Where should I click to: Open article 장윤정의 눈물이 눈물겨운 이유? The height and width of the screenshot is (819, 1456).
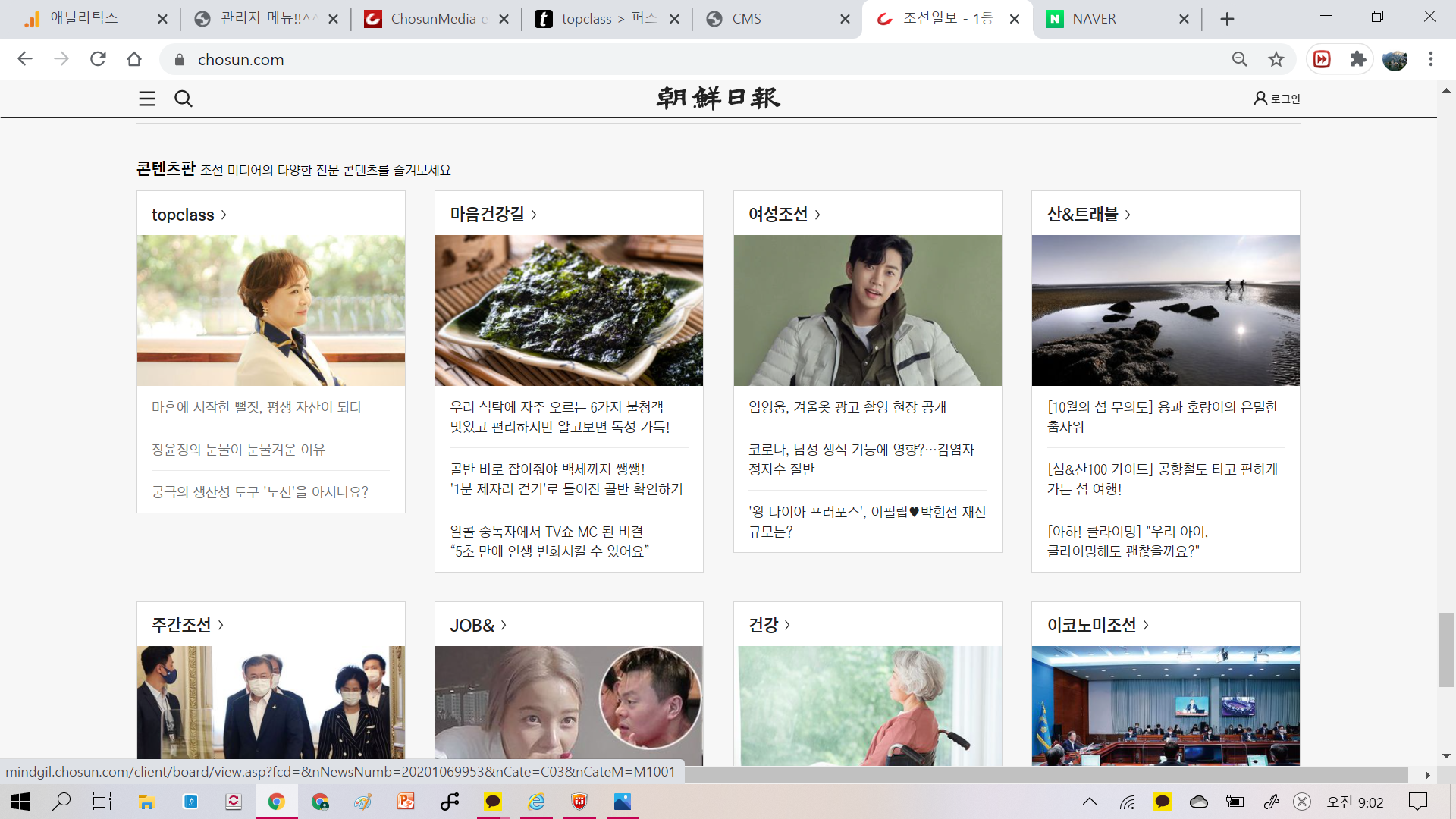(238, 450)
